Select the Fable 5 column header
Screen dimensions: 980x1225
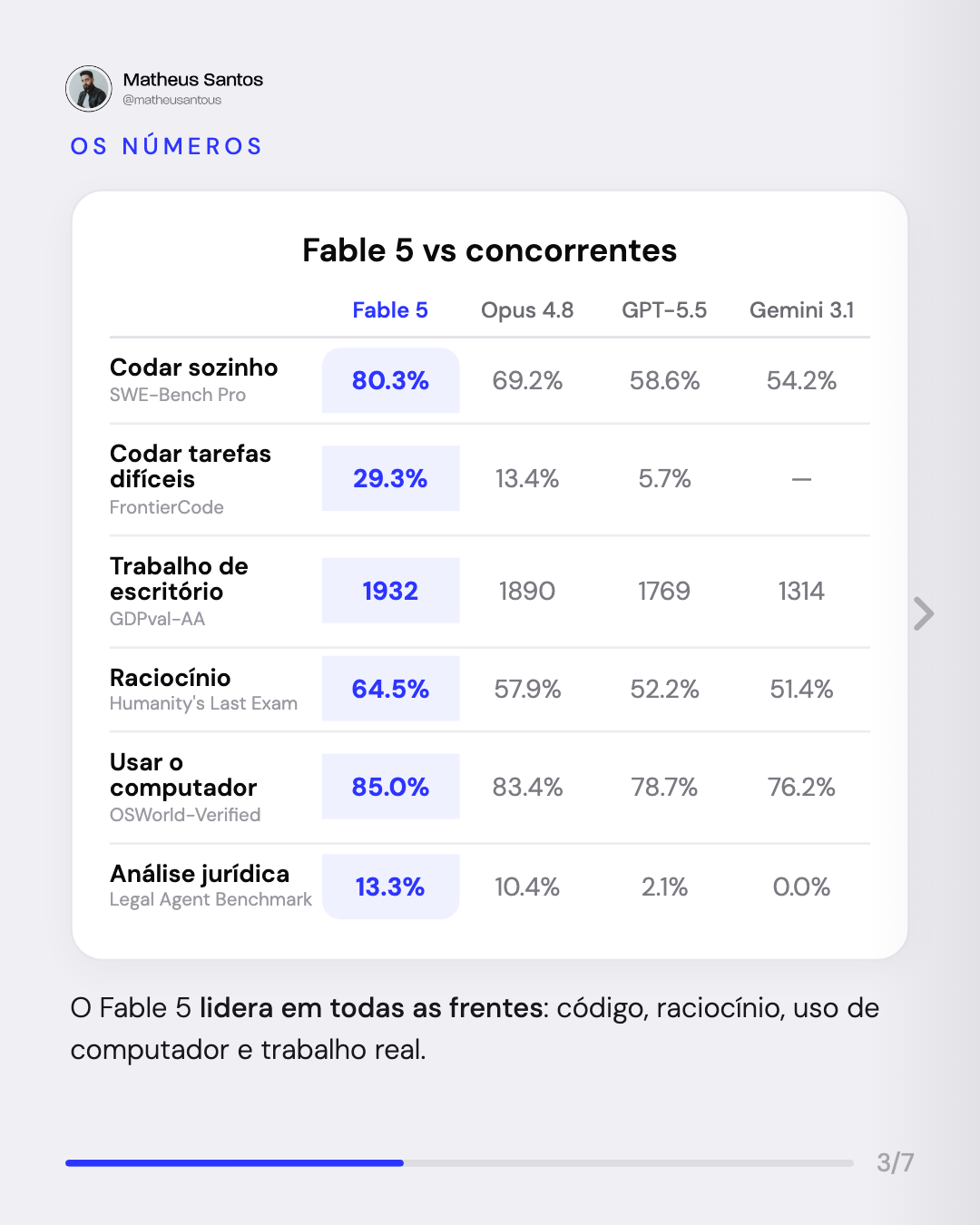point(390,310)
